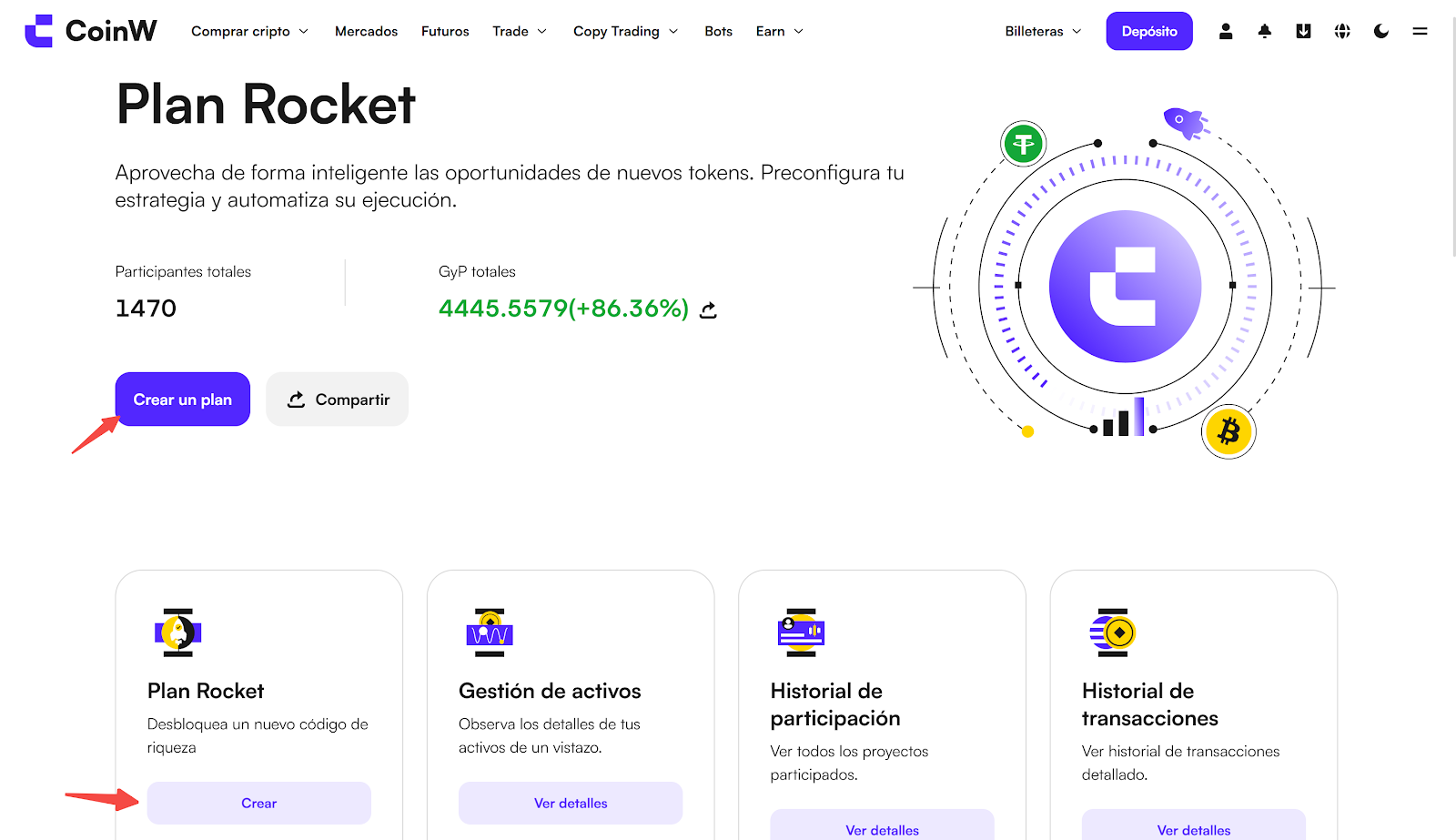
Task: Toggle dark mode with the moon icon
Action: tap(1381, 31)
